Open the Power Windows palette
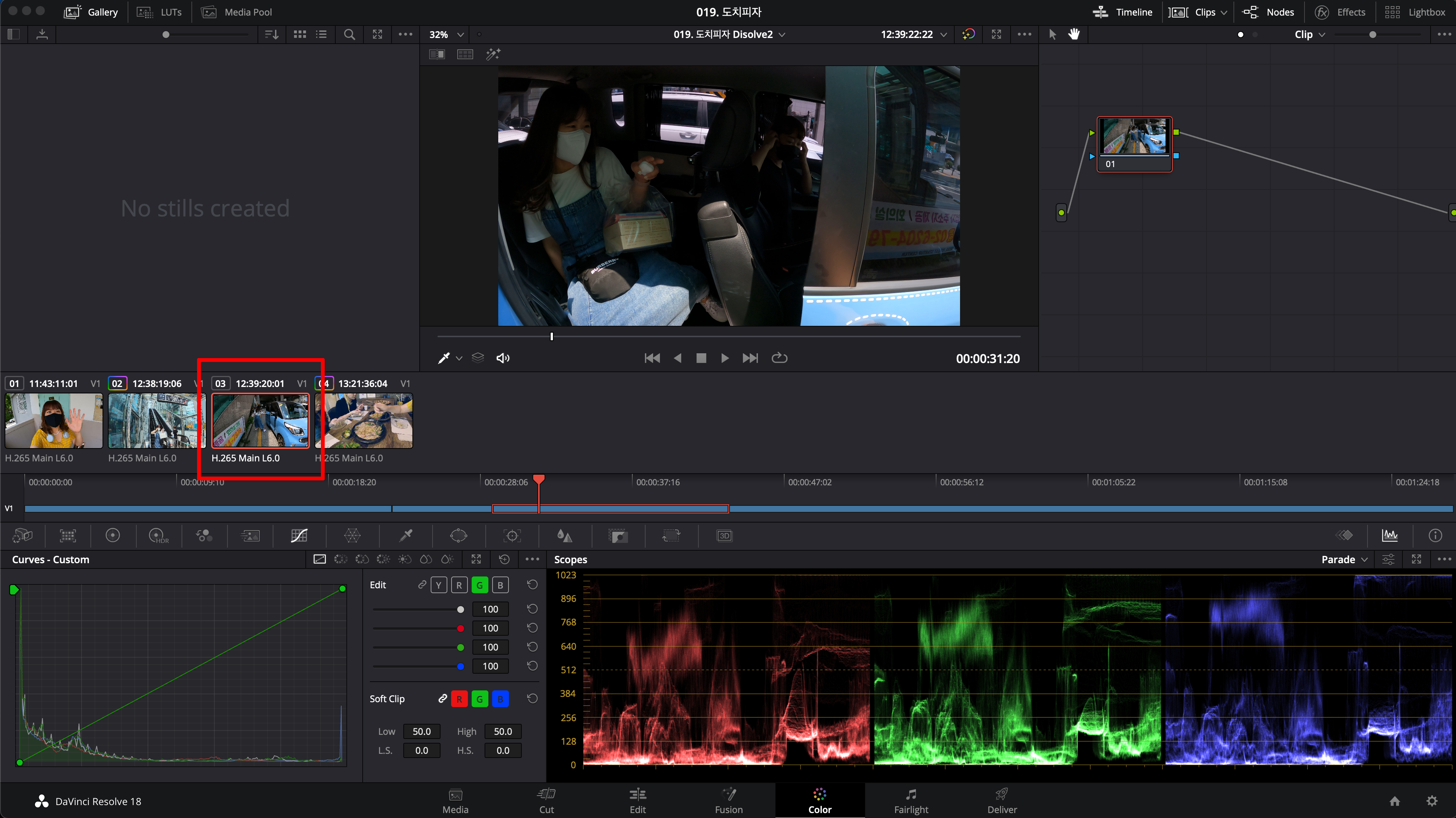Screen dimensions: 1456x818 coord(458,535)
